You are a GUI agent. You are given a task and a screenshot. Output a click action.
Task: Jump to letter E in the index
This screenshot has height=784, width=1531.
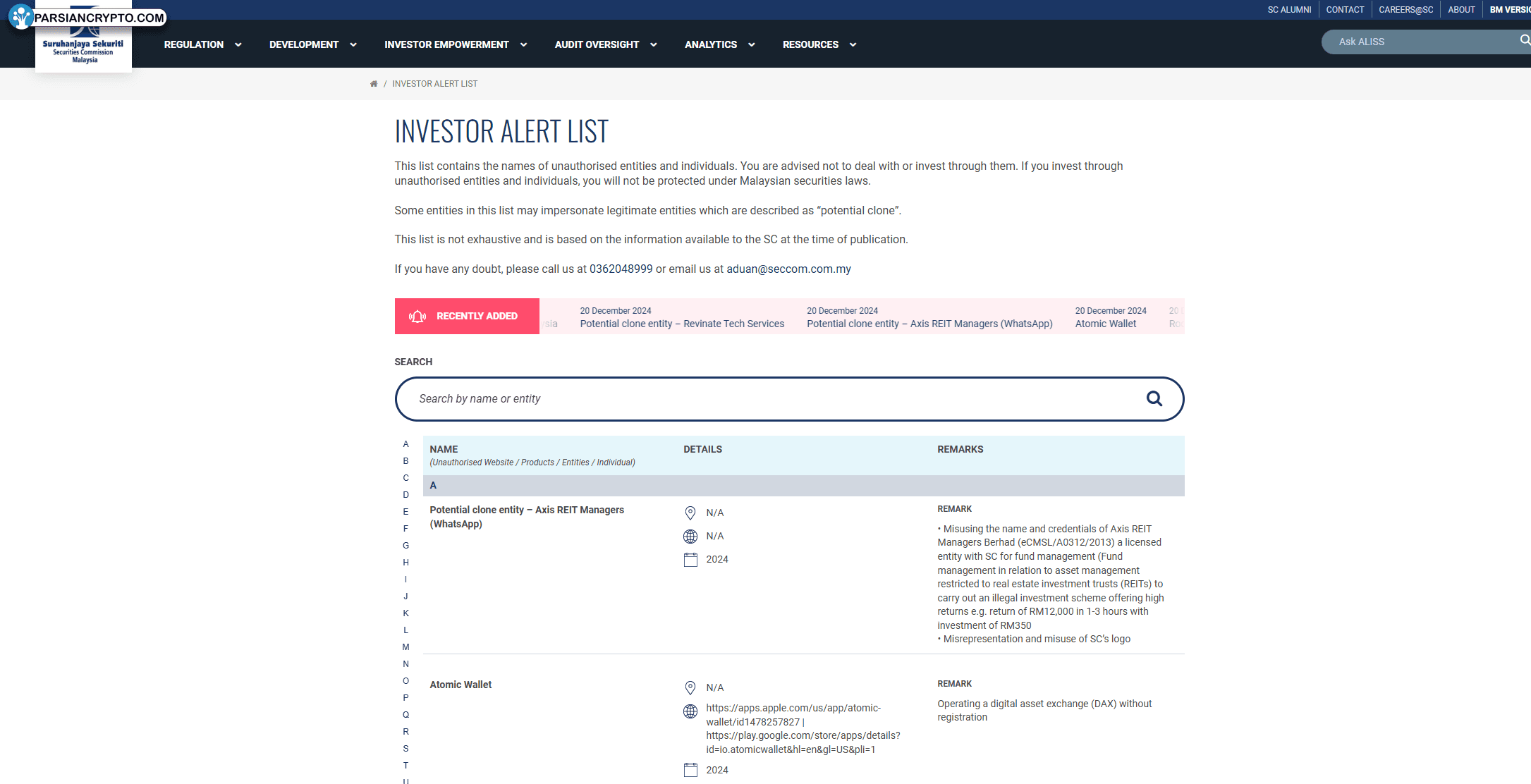tap(405, 512)
